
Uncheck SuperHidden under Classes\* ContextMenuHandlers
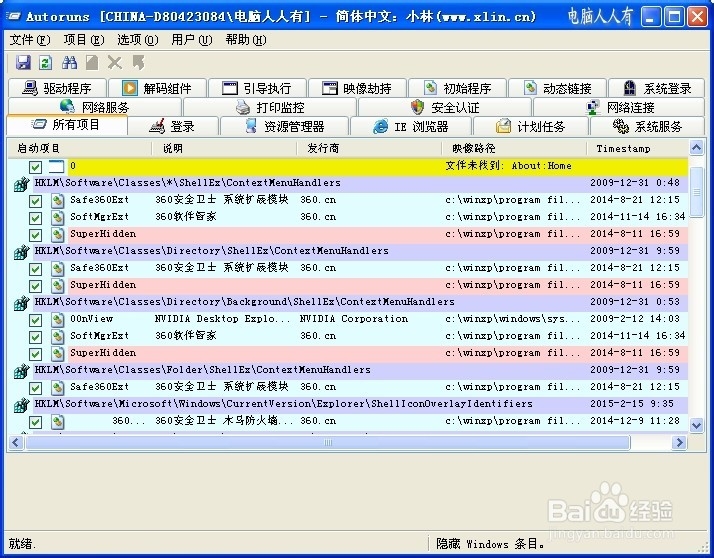36,235
